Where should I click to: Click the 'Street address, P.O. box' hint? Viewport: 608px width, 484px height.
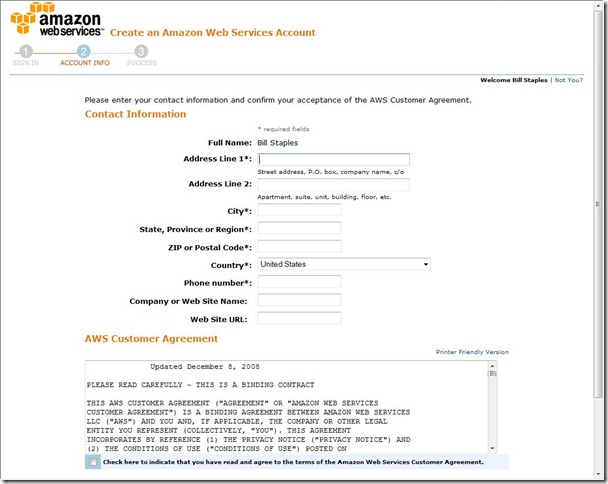pyautogui.click(x=331, y=172)
